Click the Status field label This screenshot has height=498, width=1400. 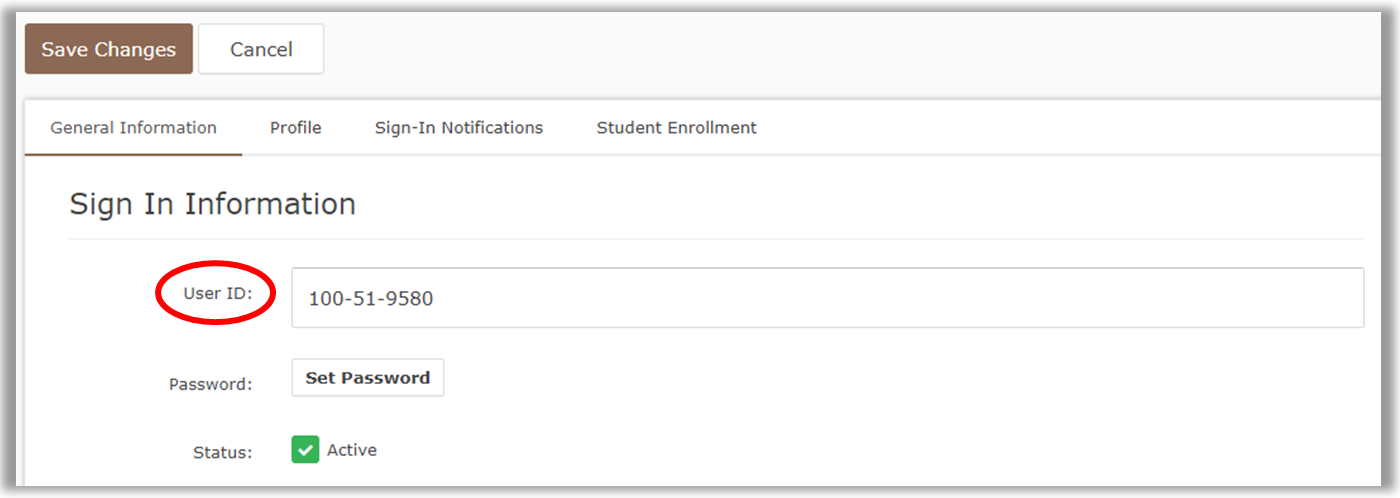point(222,452)
